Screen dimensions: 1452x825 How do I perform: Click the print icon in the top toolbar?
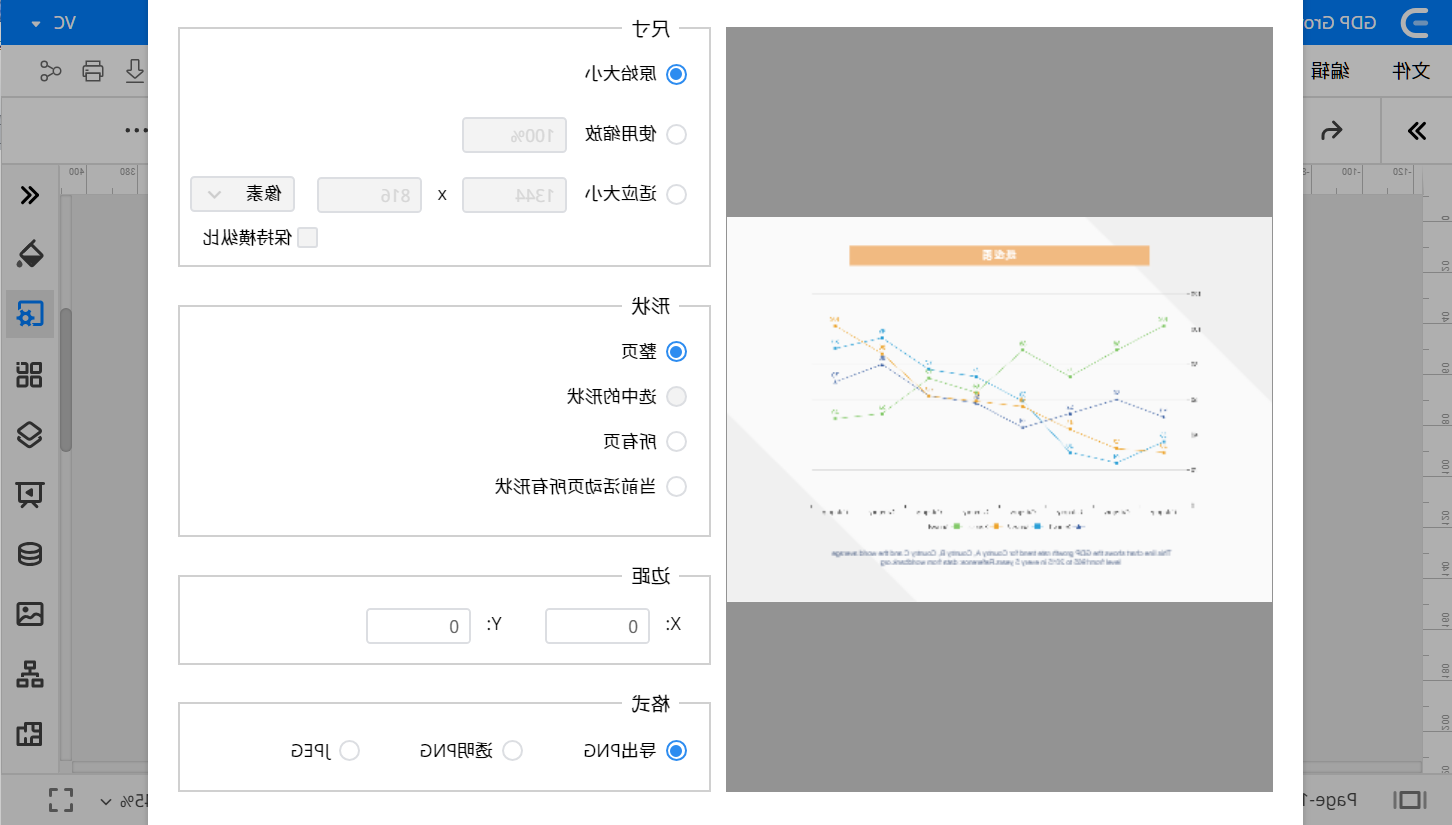pos(93,70)
